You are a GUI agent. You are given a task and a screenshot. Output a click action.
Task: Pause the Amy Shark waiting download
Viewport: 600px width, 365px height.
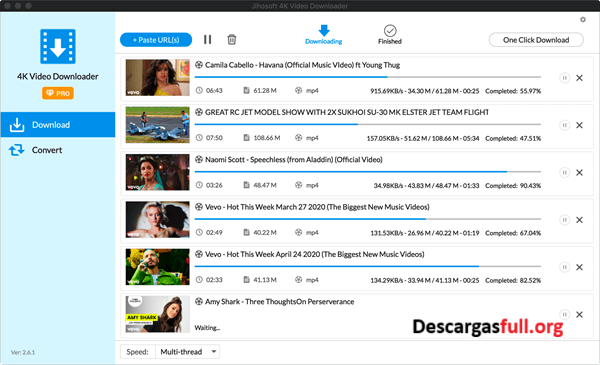pyautogui.click(x=564, y=314)
